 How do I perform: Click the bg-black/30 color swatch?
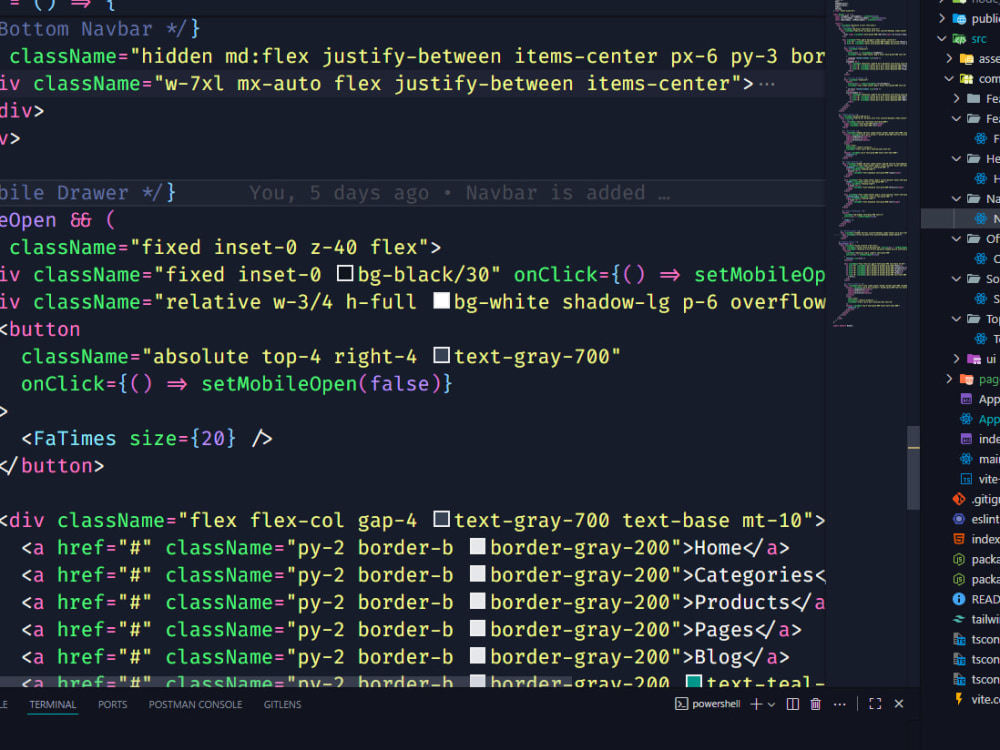[345, 274]
